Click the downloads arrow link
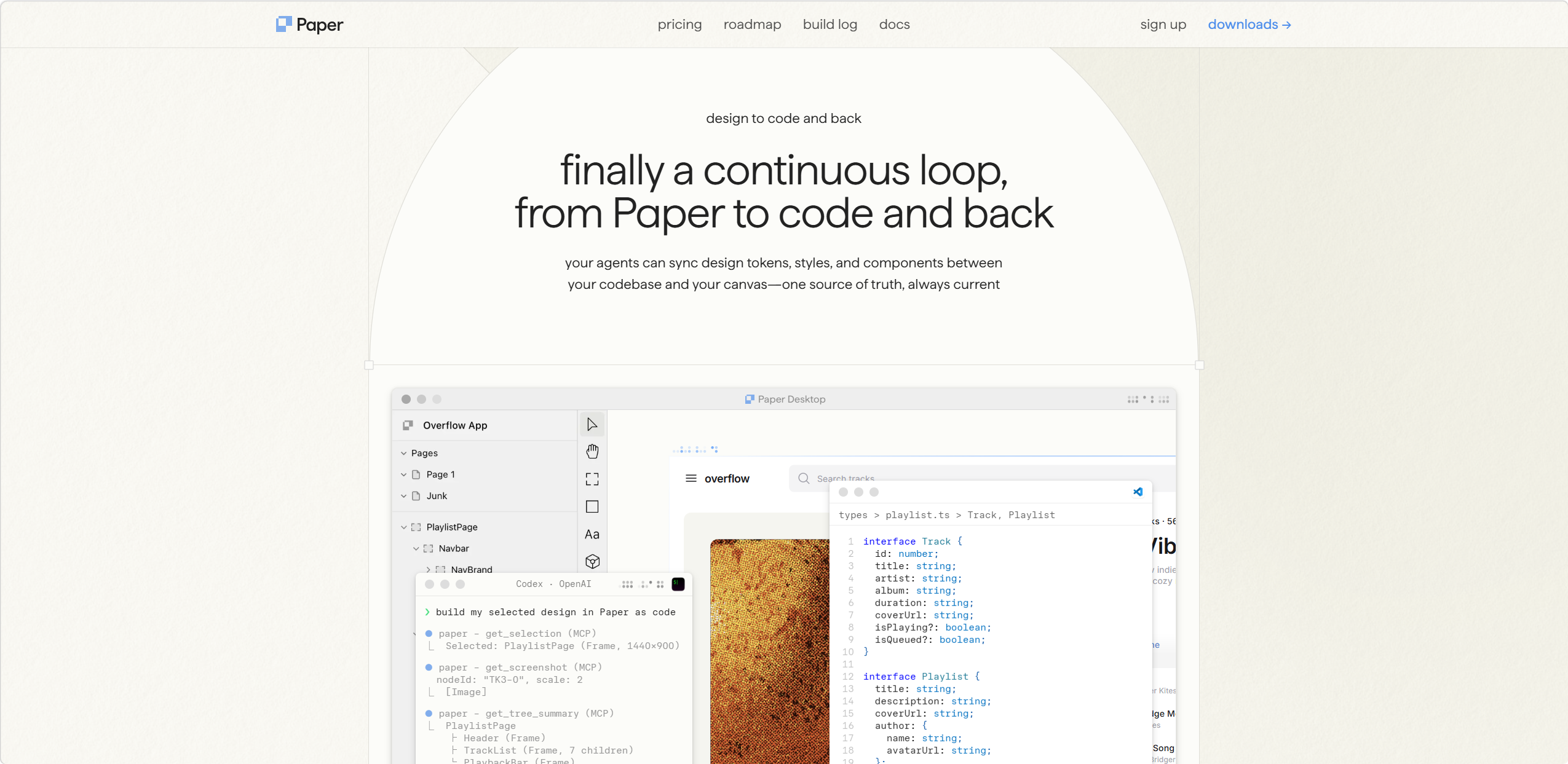1568x764 pixels. [1249, 25]
